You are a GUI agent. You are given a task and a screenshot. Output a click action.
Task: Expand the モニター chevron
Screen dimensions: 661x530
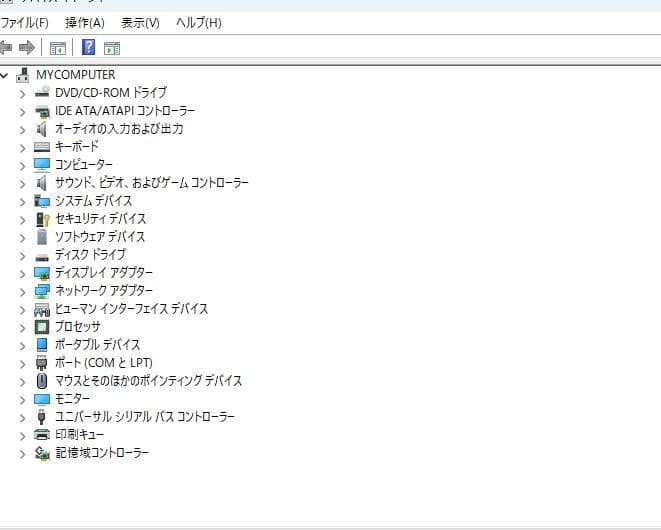coord(23,400)
